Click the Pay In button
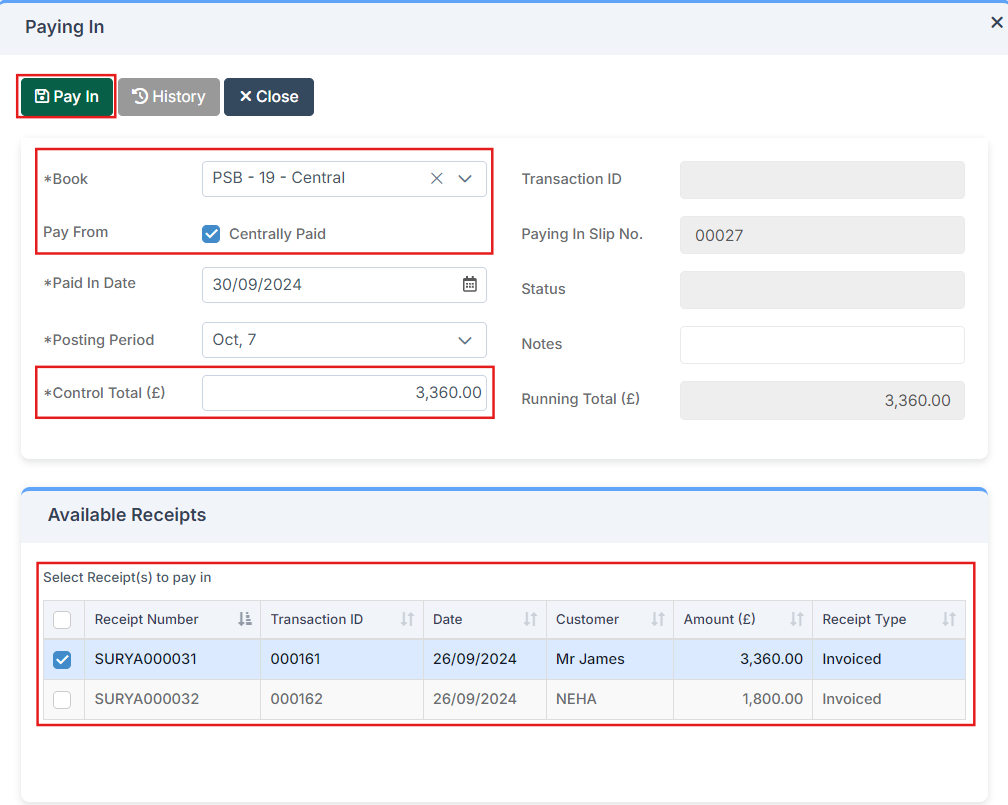 [x=66, y=97]
